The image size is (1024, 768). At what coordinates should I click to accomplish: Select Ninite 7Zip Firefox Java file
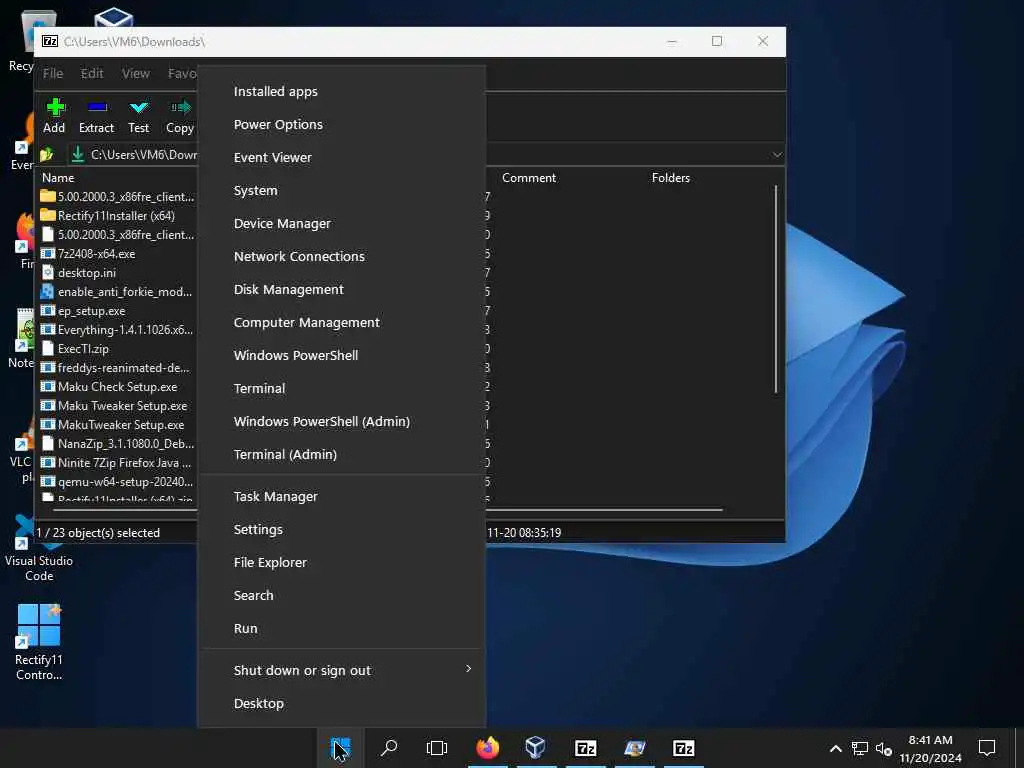pyautogui.click(x=124, y=462)
